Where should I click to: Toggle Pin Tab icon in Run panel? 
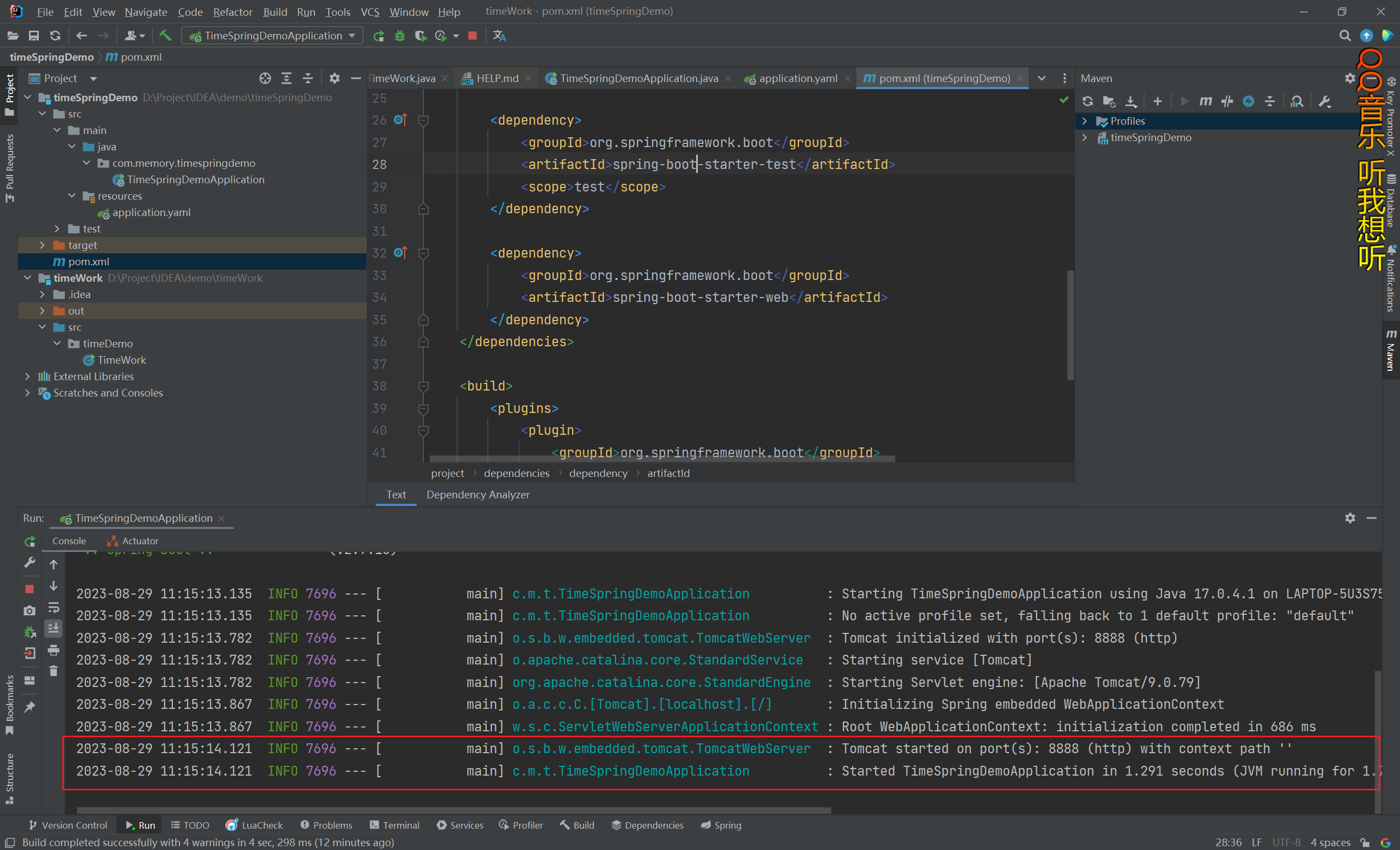pyautogui.click(x=30, y=706)
